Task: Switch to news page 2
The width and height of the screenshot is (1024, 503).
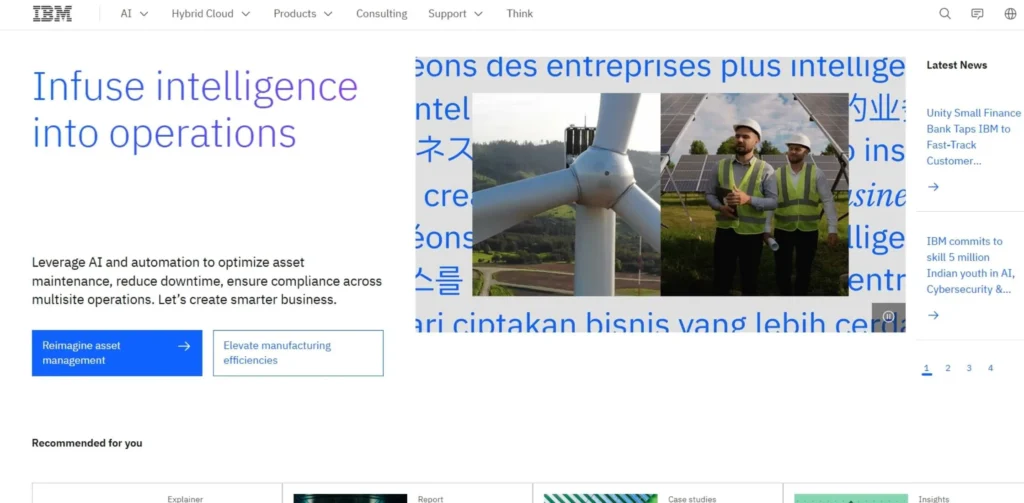Action: [948, 368]
